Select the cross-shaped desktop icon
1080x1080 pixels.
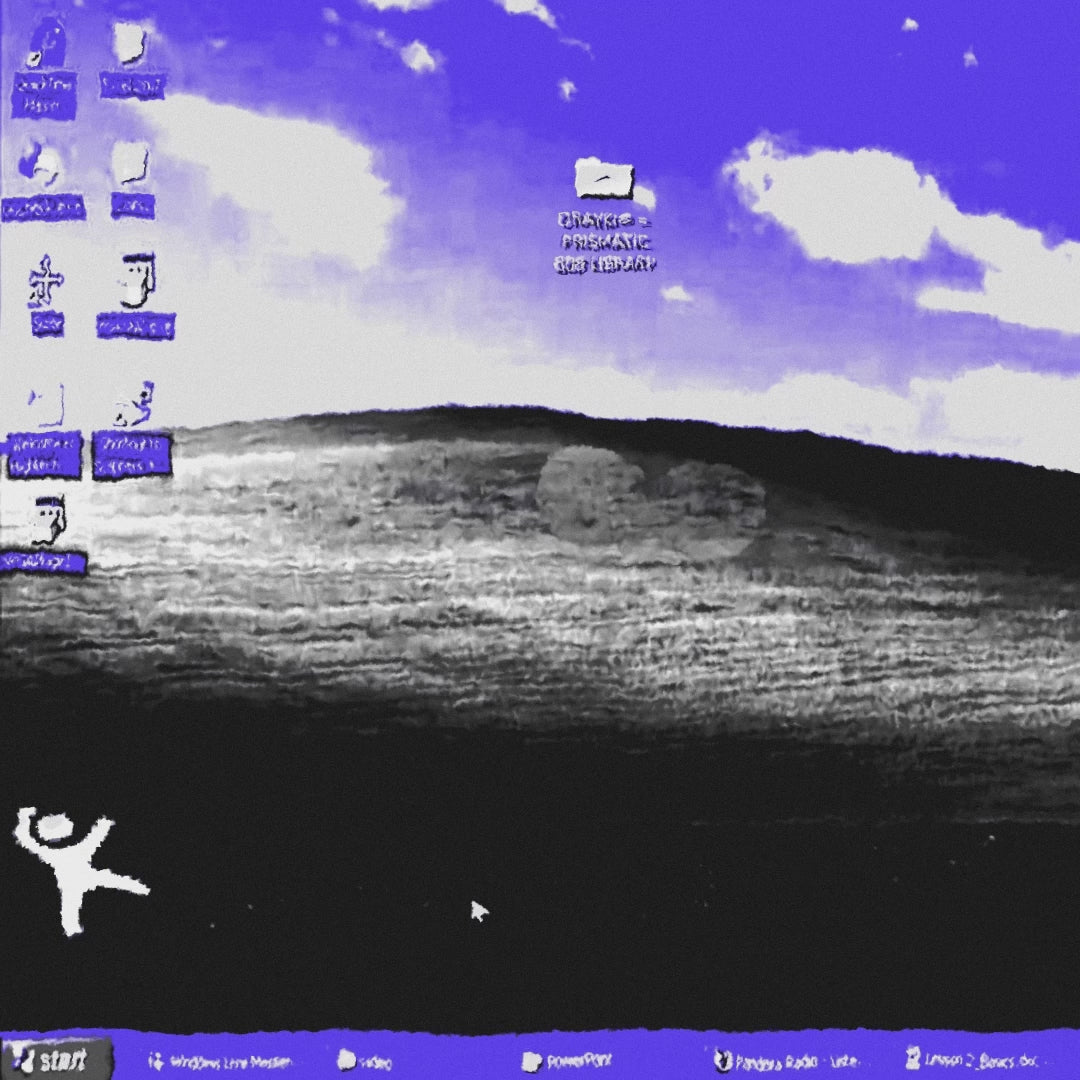(x=46, y=283)
